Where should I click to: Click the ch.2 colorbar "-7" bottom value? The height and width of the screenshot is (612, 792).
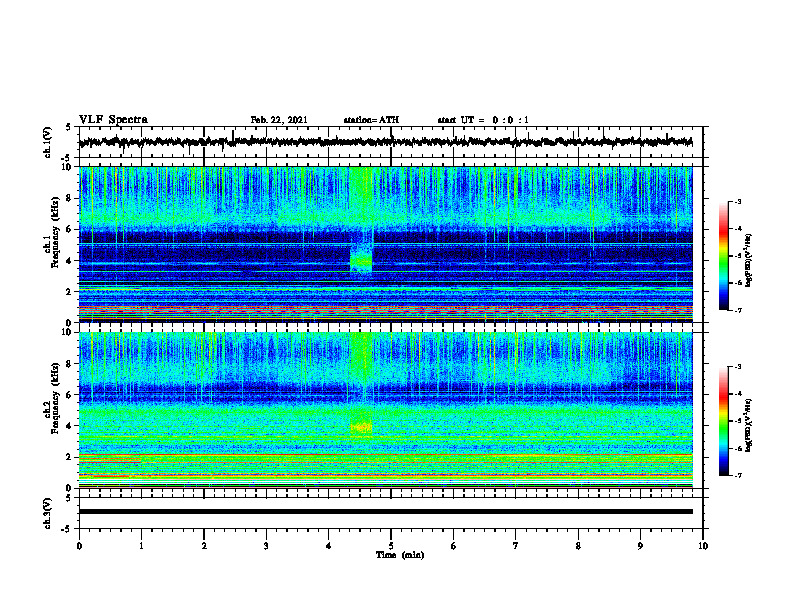[x=738, y=475]
